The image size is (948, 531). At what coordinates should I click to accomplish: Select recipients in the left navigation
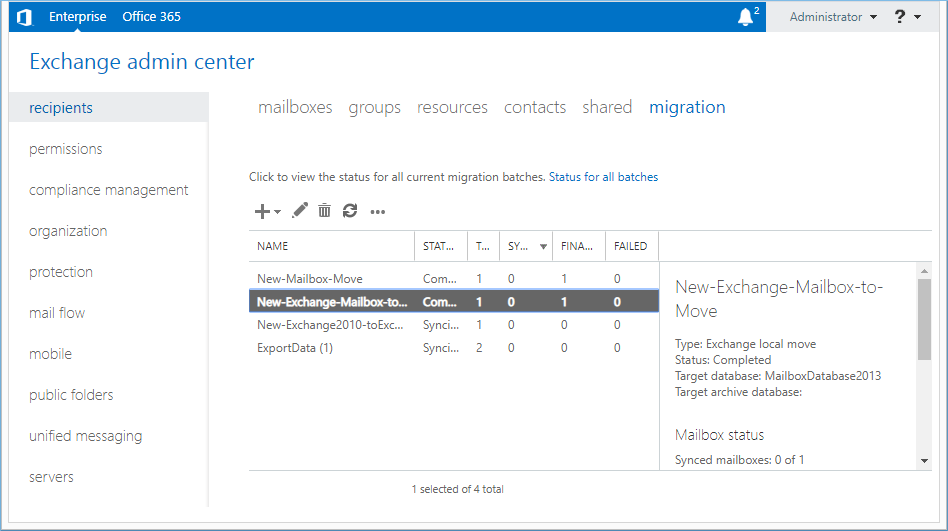click(x=109, y=108)
